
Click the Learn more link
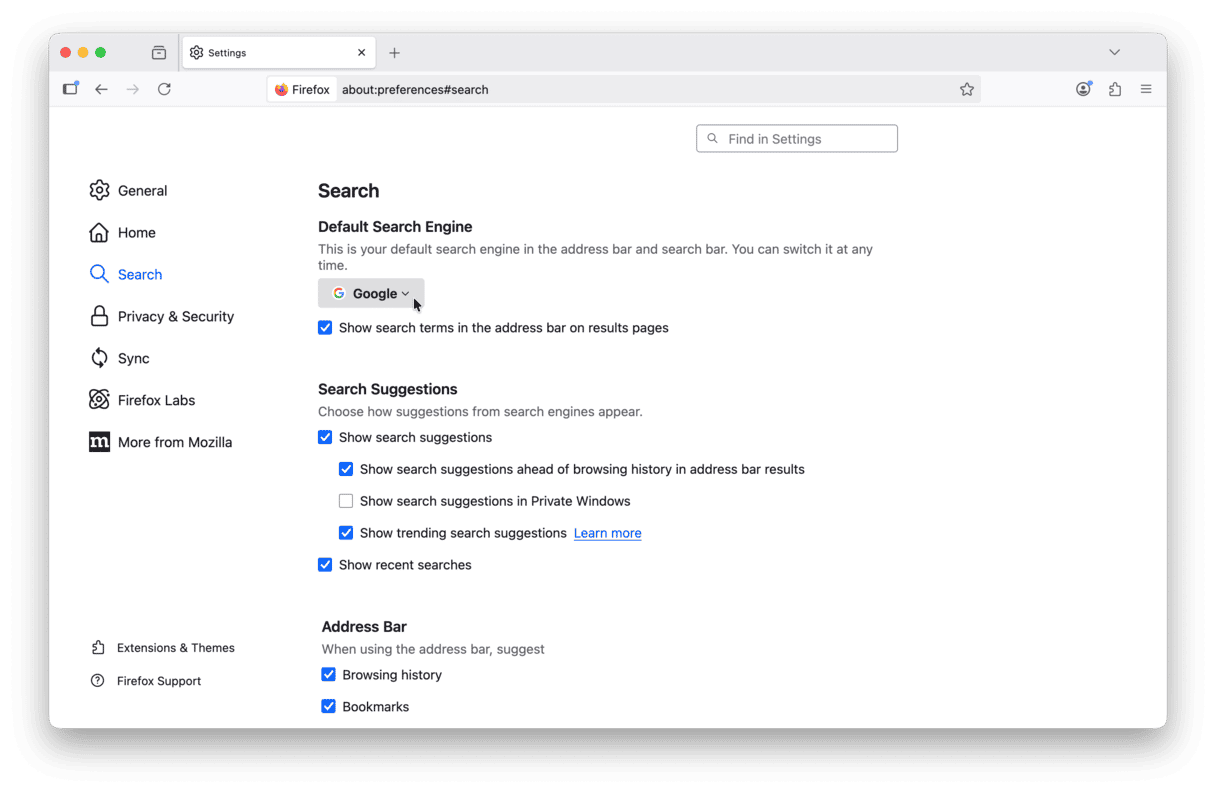pyautogui.click(x=607, y=533)
